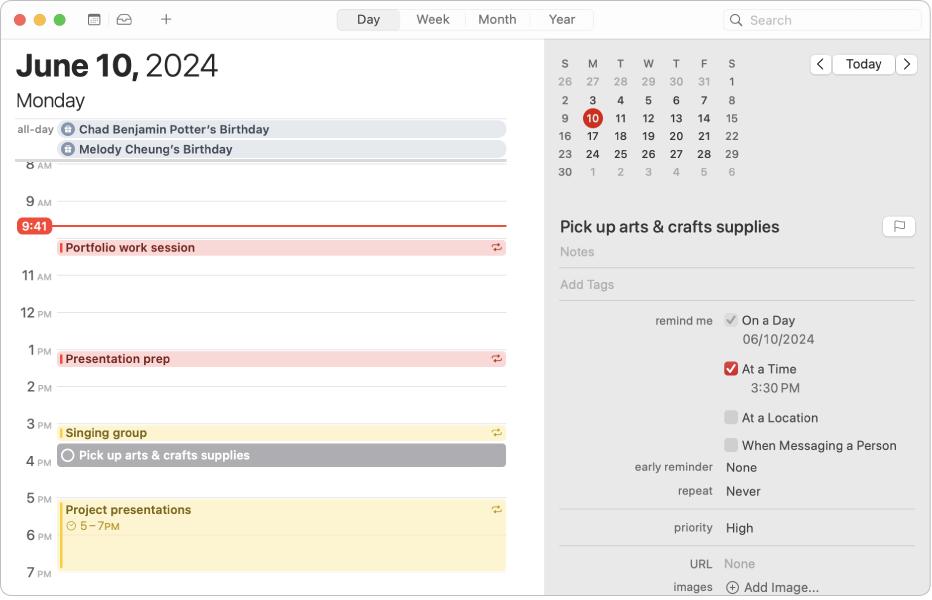Check When Messaging a Person option
This screenshot has height=600, width=932.
click(x=731, y=445)
